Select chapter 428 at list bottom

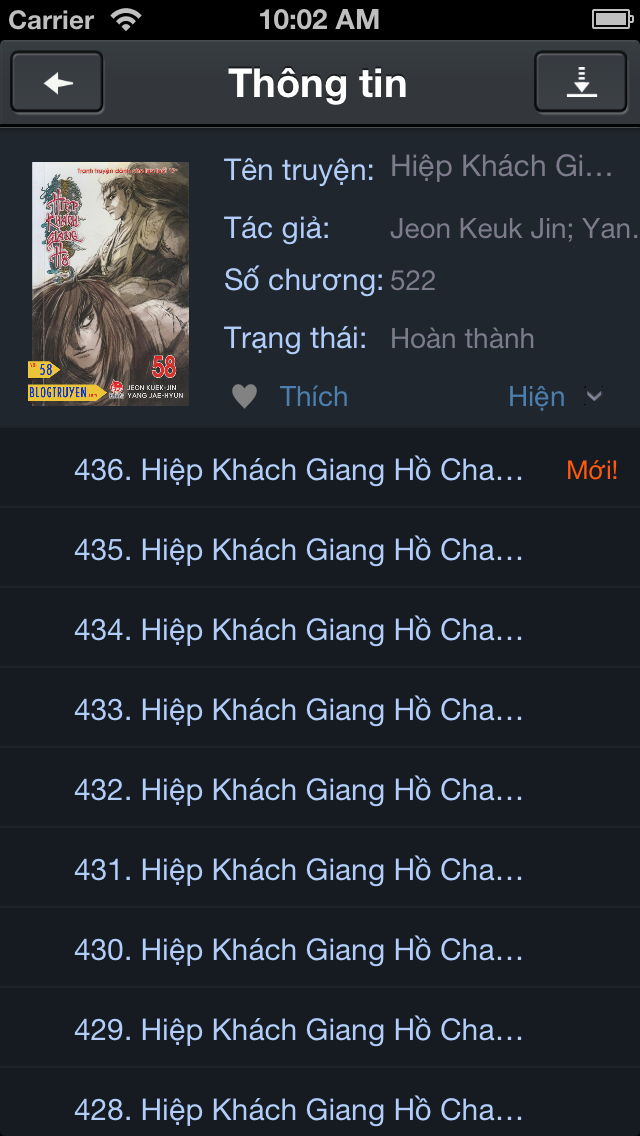320,1103
